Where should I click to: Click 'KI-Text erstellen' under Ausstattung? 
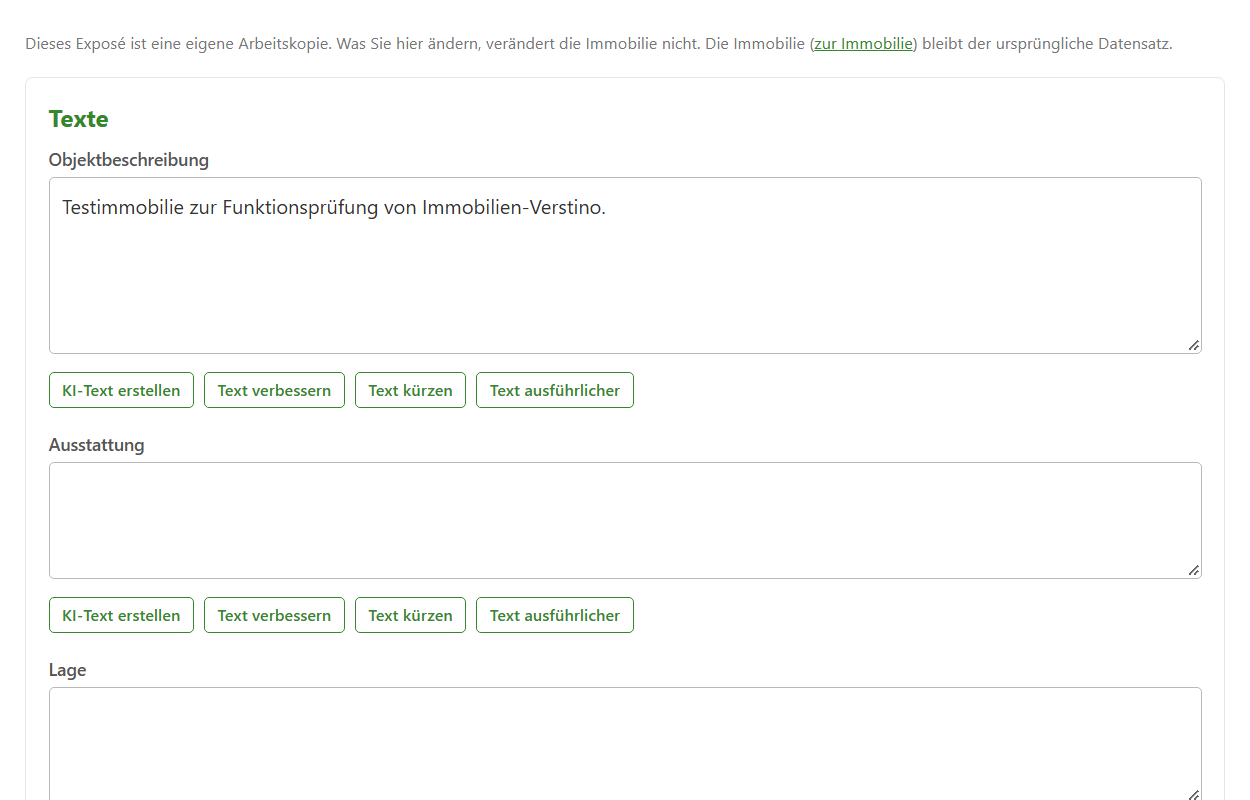(121, 615)
